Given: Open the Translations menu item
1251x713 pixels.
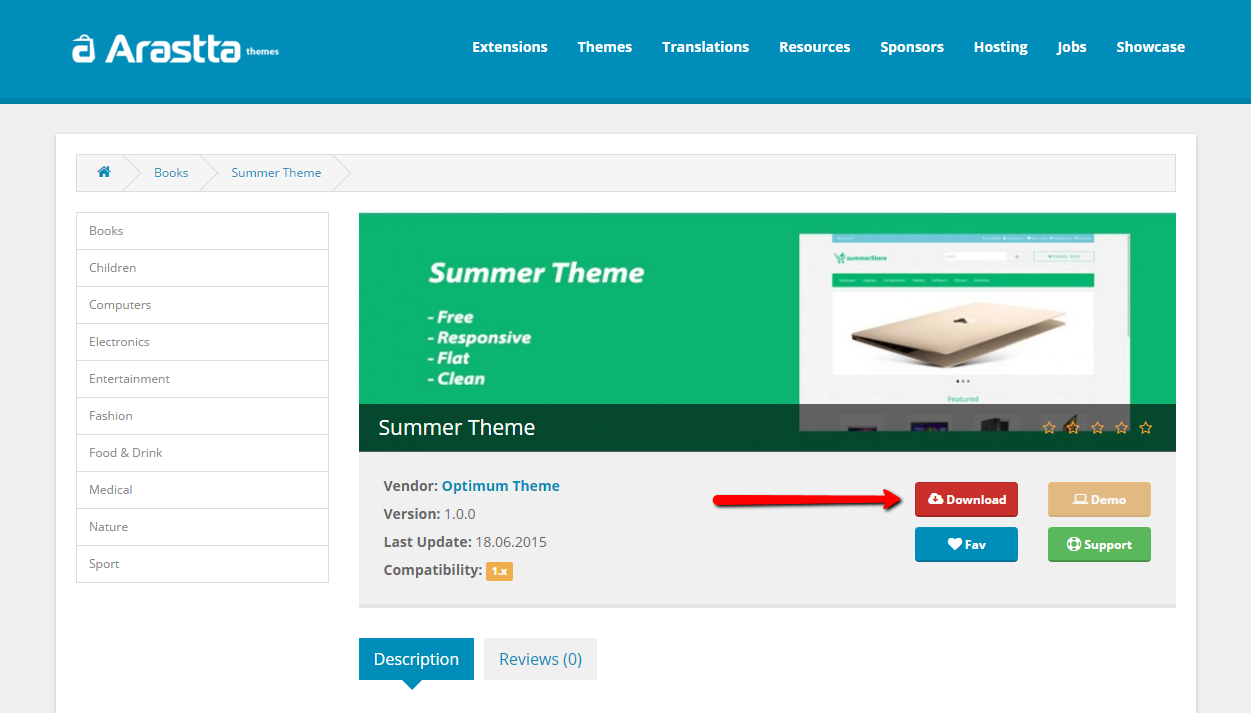Looking at the screenshot, I should pyautogui.click(x=705, y=47).
